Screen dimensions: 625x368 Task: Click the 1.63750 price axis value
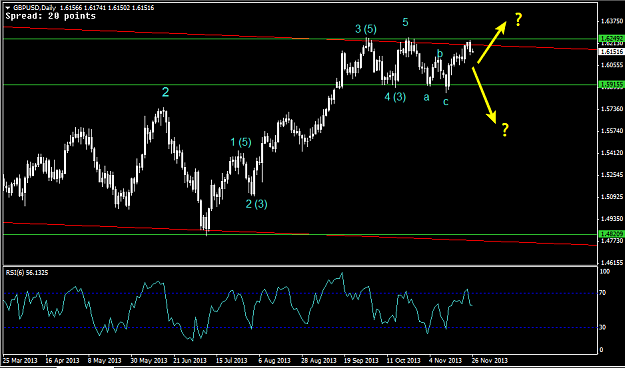611,21
